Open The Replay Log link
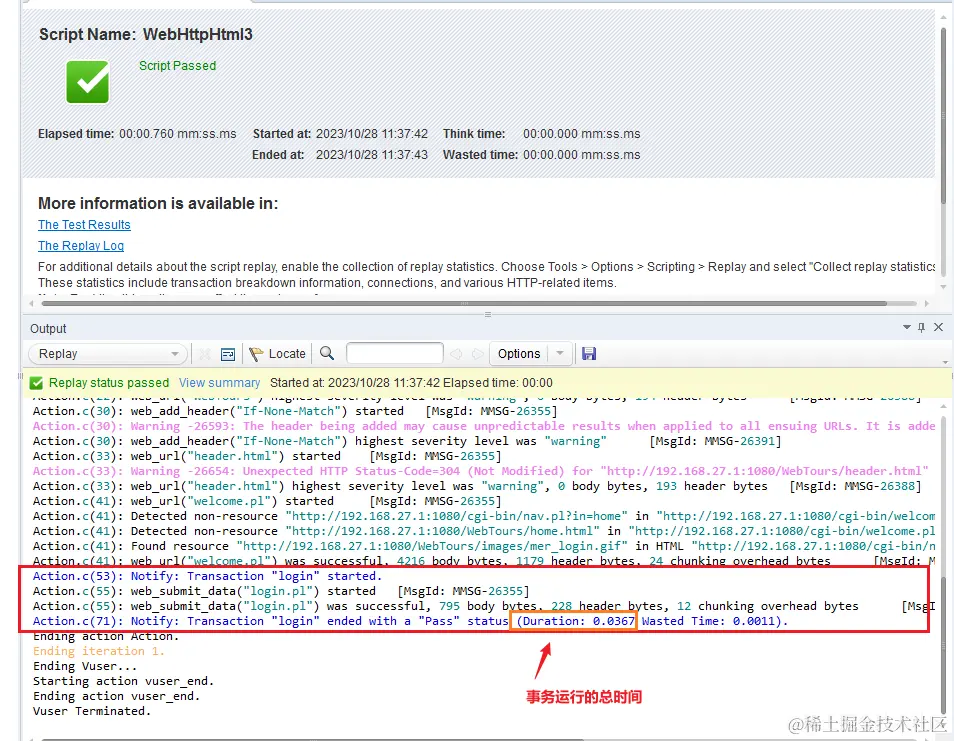The image size is (954, 741). tap(81, 245)
